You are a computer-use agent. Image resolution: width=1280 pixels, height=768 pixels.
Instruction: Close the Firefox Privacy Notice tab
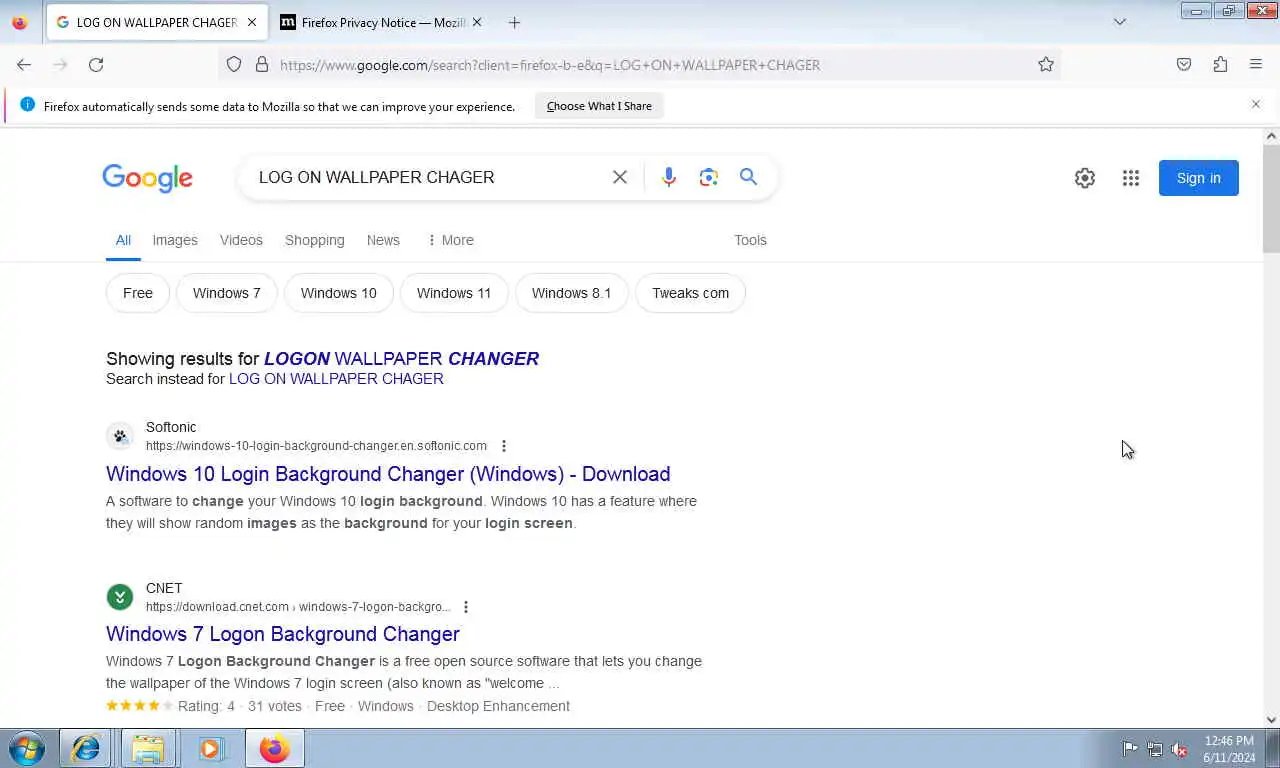pyautogui.click(x=476, y=22)
